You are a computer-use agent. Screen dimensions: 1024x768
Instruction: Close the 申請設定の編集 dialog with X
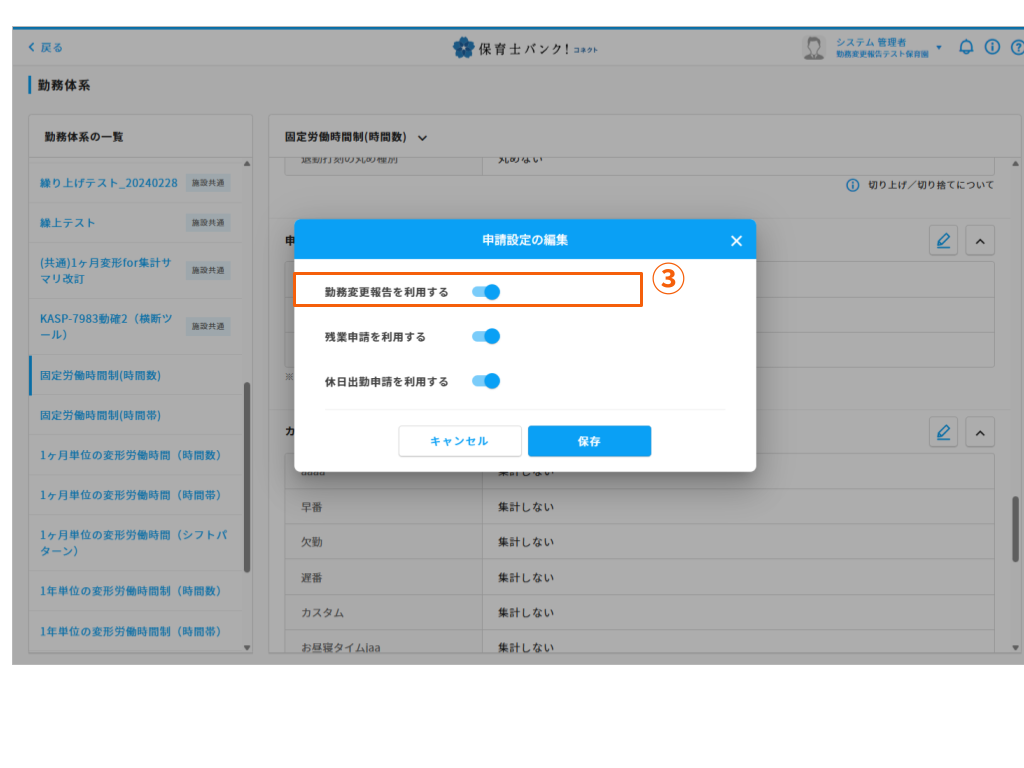tap(736, 241)
